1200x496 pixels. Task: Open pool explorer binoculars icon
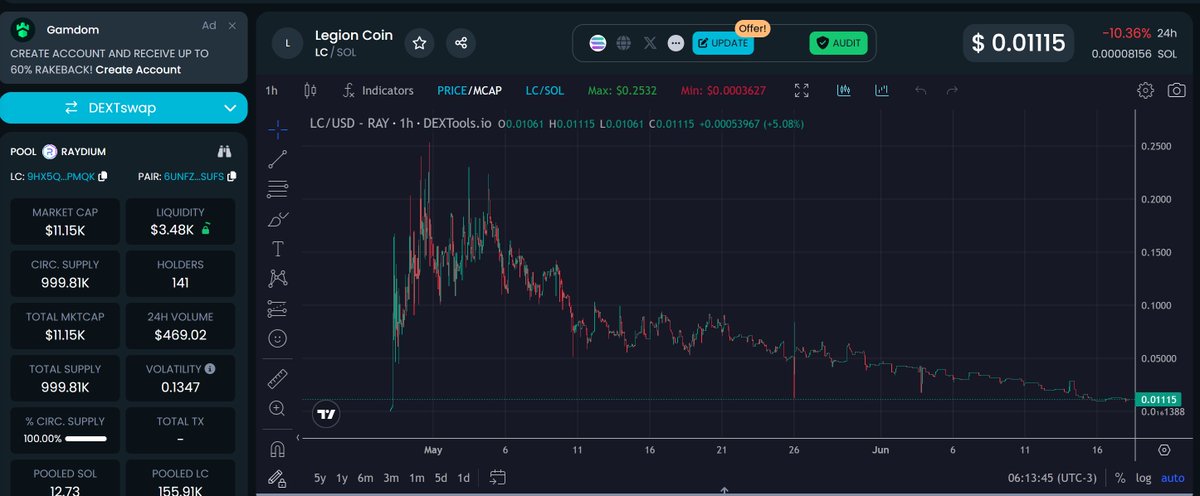[x=224, y=152]
